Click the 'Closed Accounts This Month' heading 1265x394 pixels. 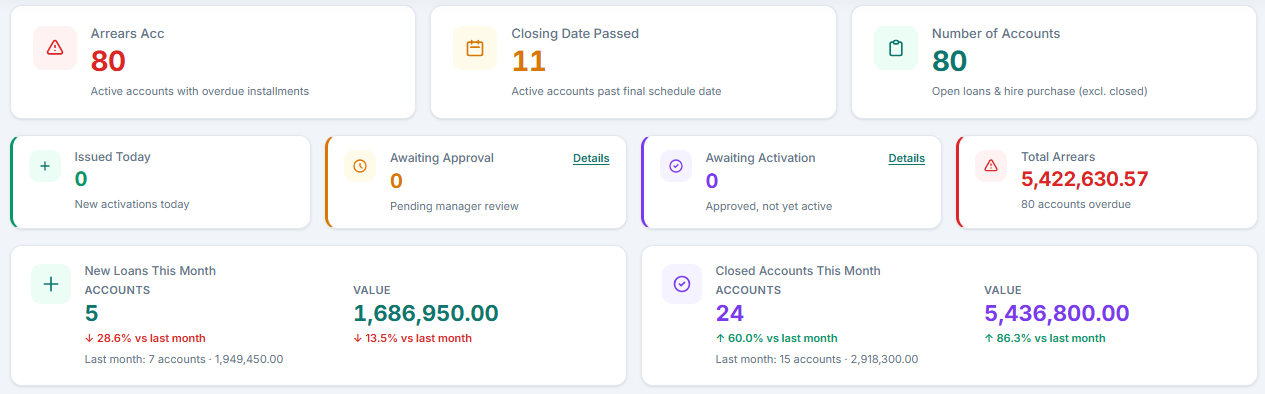point(798,271)
